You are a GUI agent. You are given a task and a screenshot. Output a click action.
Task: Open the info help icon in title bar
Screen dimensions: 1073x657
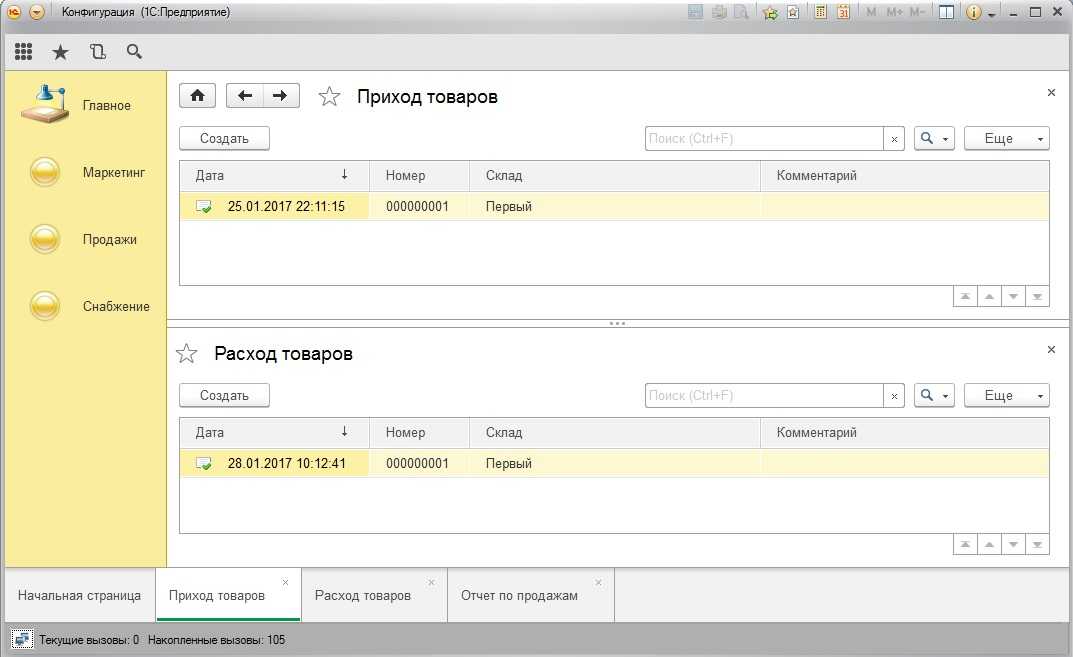pos(973,12)
